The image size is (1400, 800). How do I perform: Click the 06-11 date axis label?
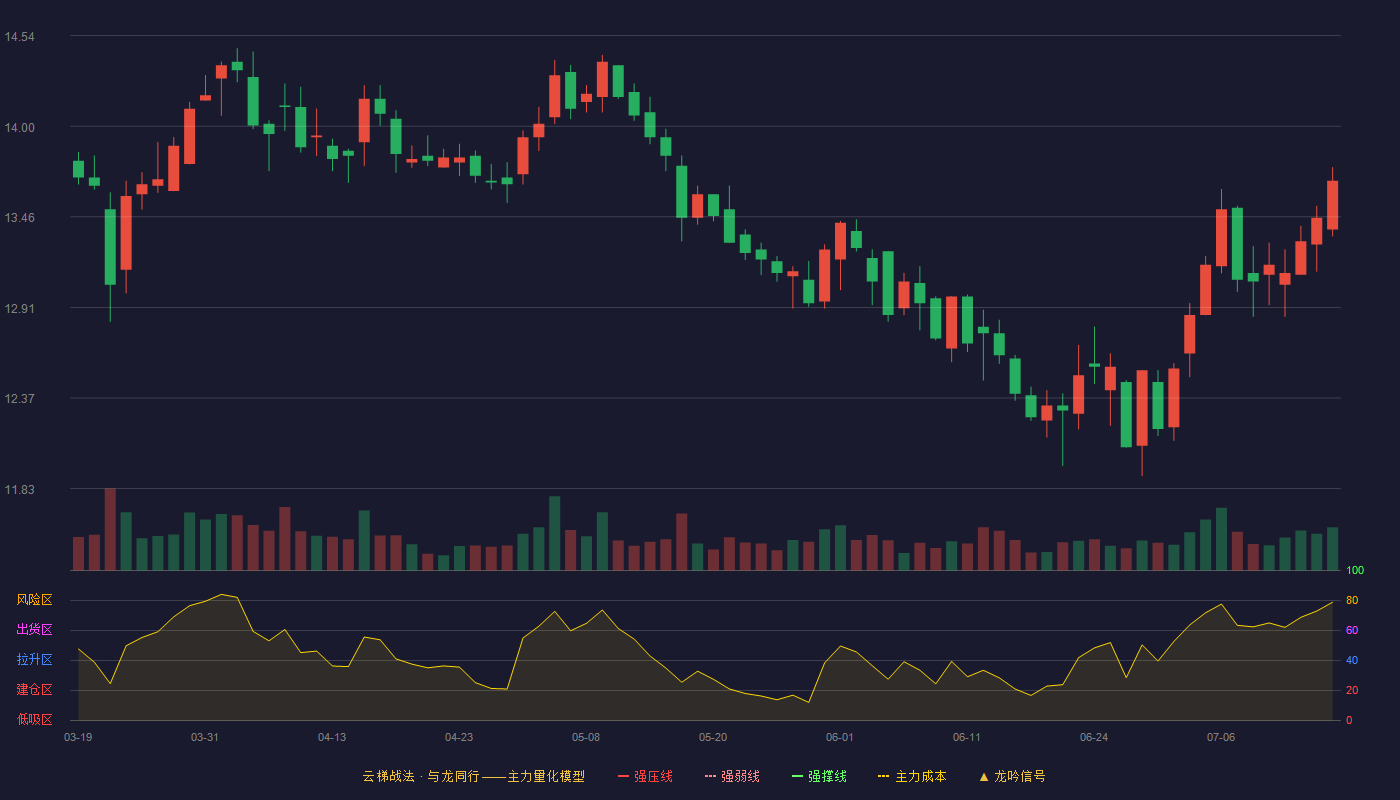[x=967, y=737]
